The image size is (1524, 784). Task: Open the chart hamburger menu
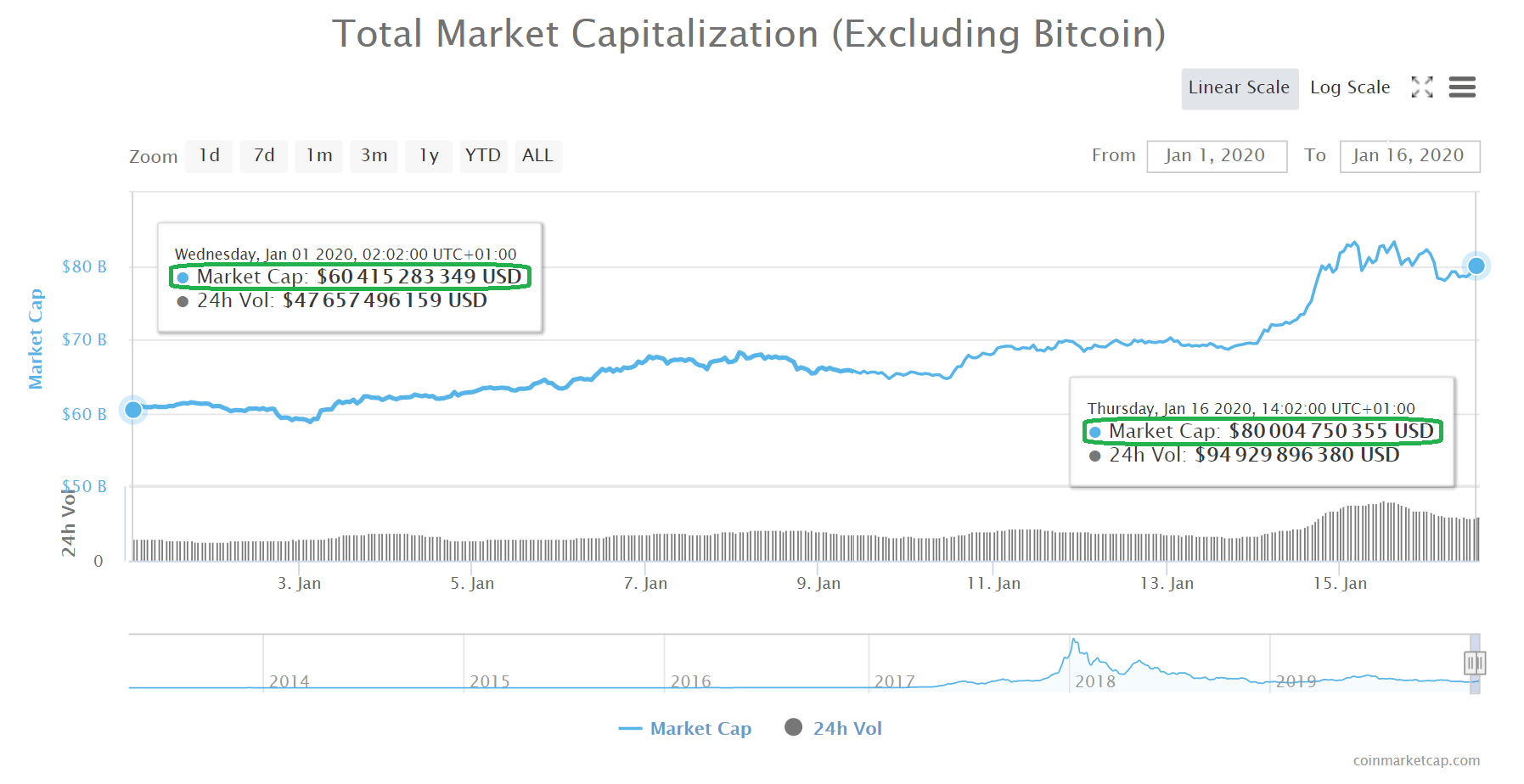click(1462, 87)
